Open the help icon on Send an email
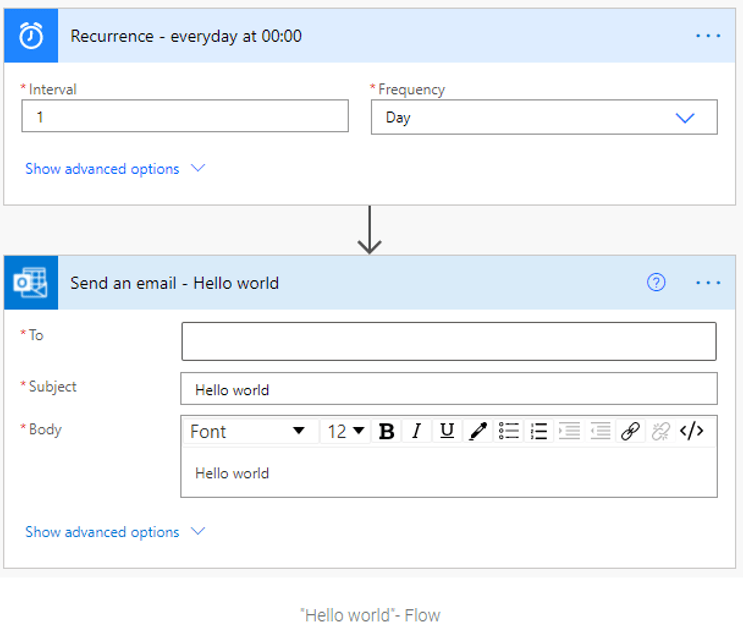743x627 pixels. point(656,283)
